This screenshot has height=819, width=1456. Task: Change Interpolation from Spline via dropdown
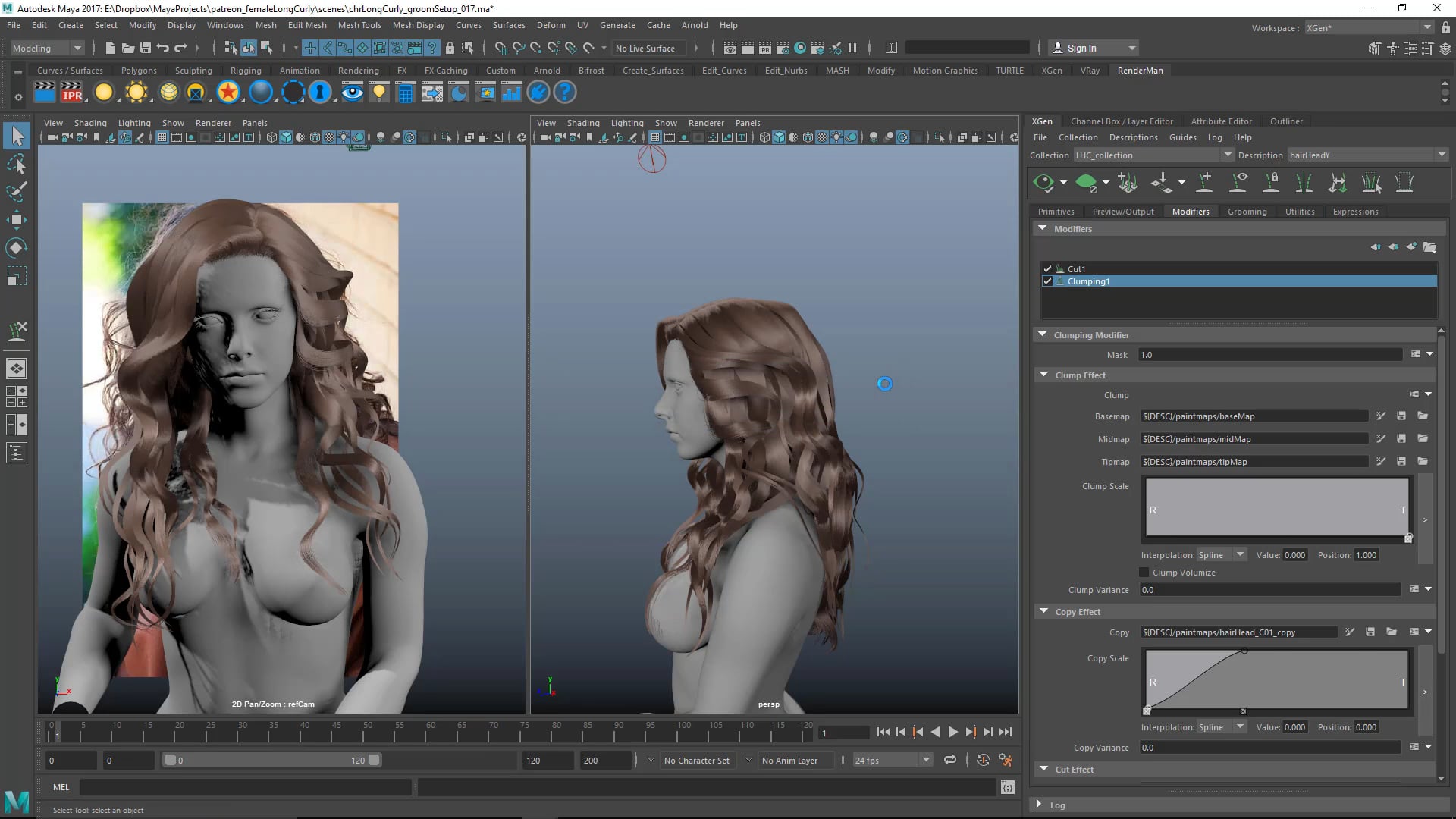tap(1240, 554)
